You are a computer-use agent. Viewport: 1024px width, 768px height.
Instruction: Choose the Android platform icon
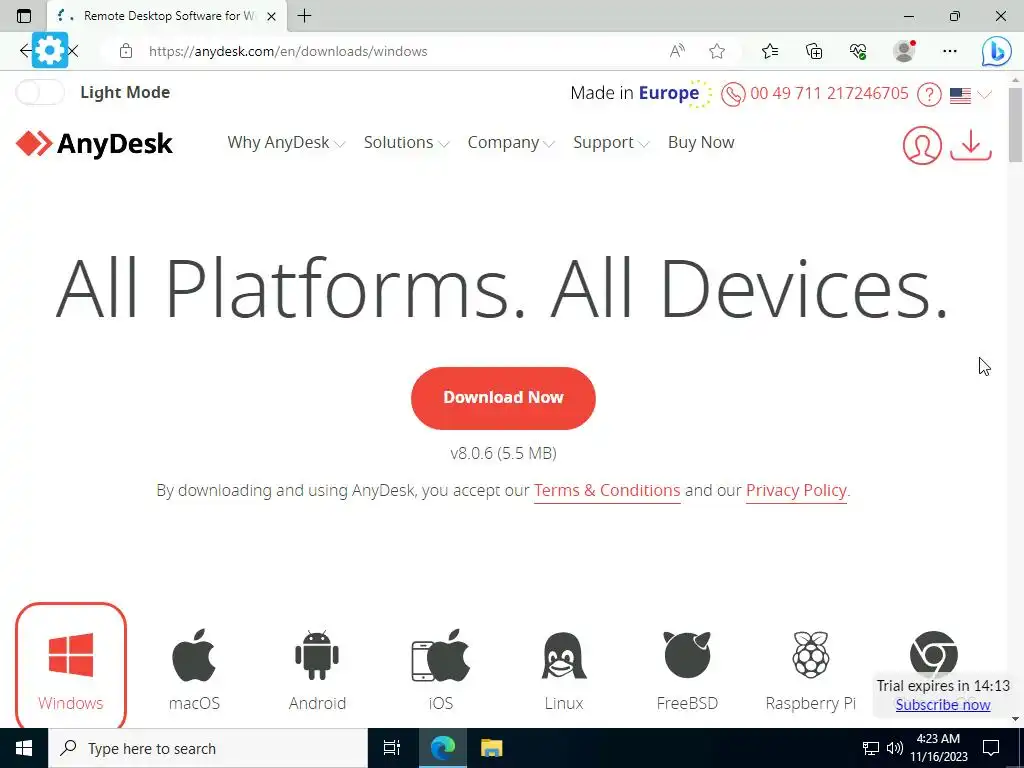coord(317,655)
